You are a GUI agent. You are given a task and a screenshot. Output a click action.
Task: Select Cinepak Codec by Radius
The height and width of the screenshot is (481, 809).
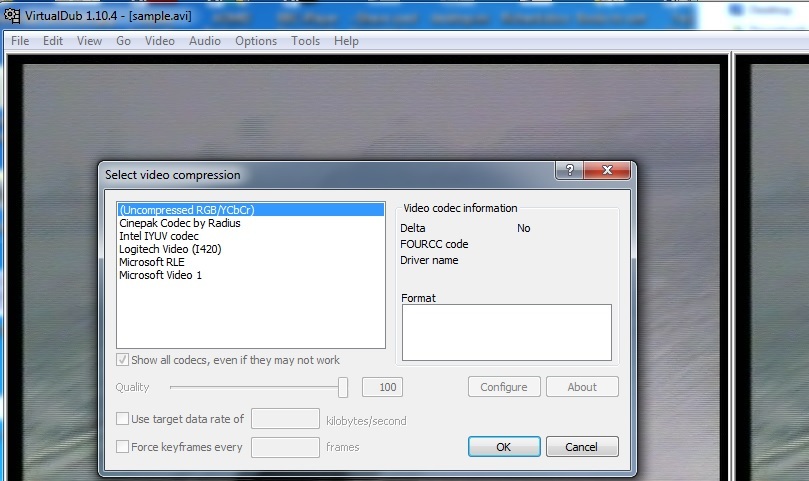tap(251, 223)
